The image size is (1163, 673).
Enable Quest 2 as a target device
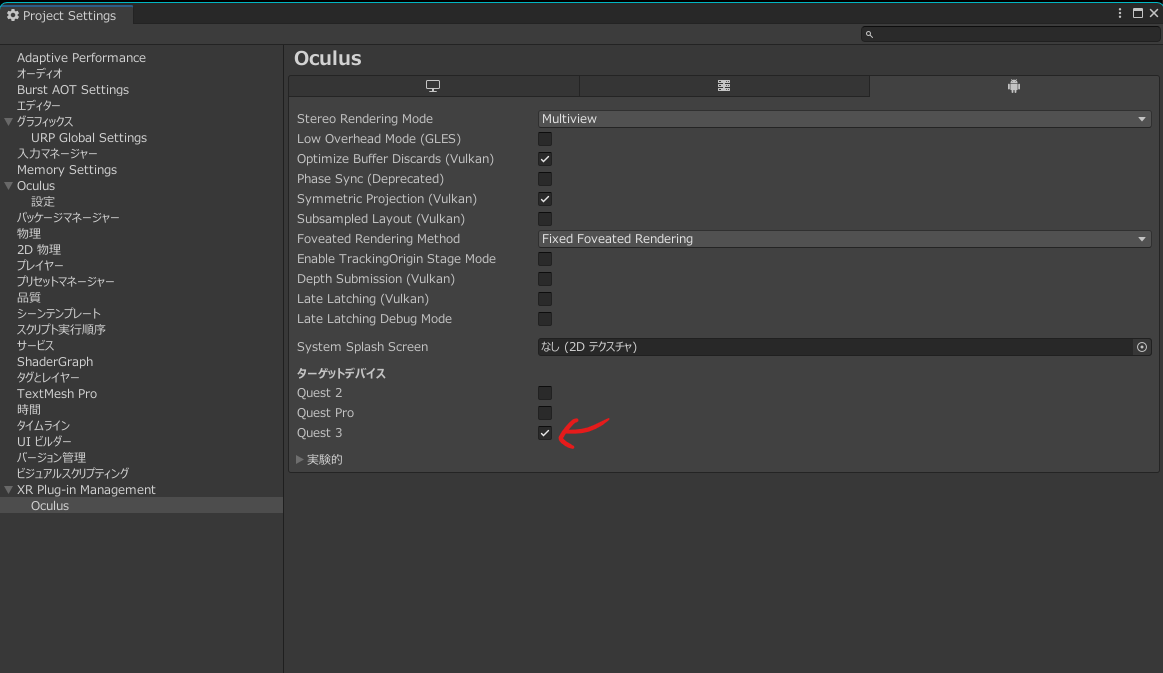click(545, 393)
